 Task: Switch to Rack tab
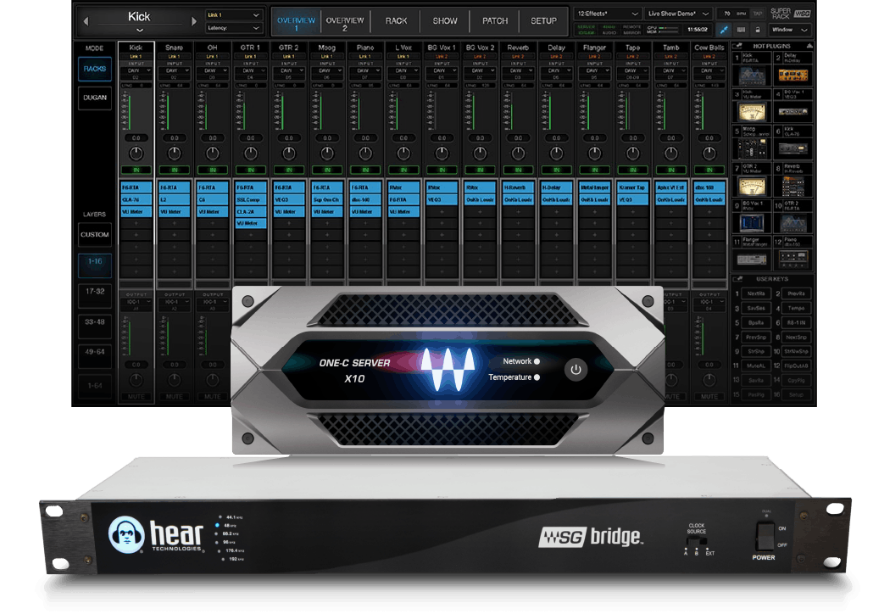(396, 21)
